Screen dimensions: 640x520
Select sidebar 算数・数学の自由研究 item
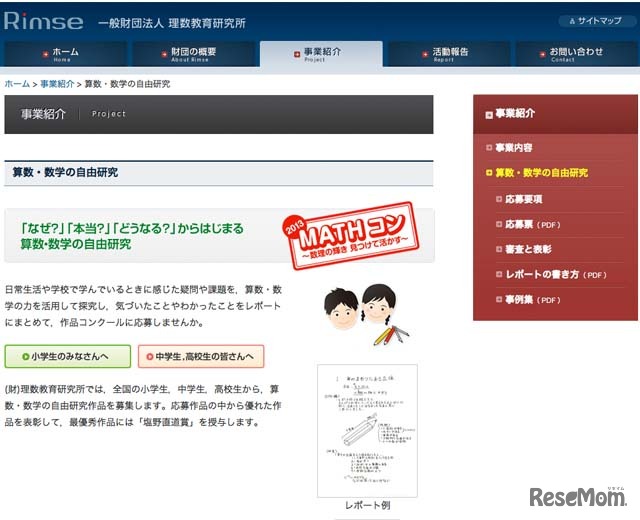tap(541, 173)
